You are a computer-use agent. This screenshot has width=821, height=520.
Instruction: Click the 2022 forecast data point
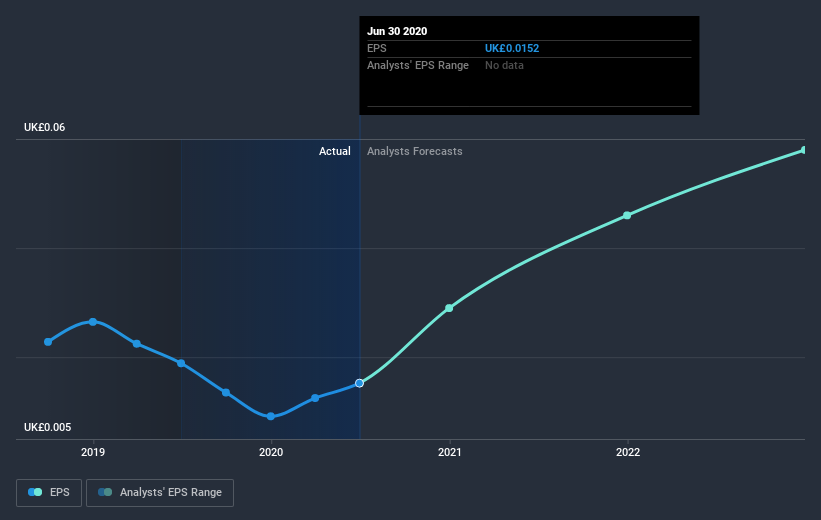(627, 215)
